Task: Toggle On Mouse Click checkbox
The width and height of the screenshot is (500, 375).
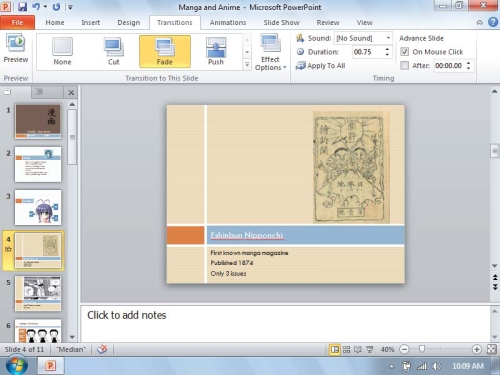Action: [x=404, y=52]
